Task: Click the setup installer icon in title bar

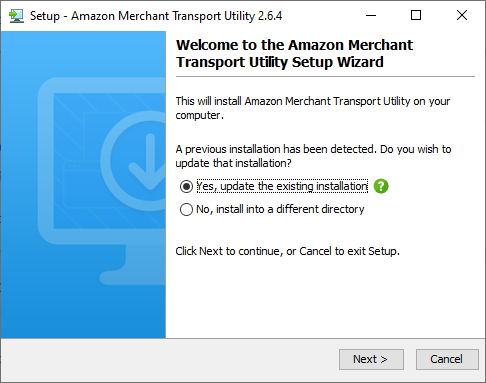Action: pos(16,16)
